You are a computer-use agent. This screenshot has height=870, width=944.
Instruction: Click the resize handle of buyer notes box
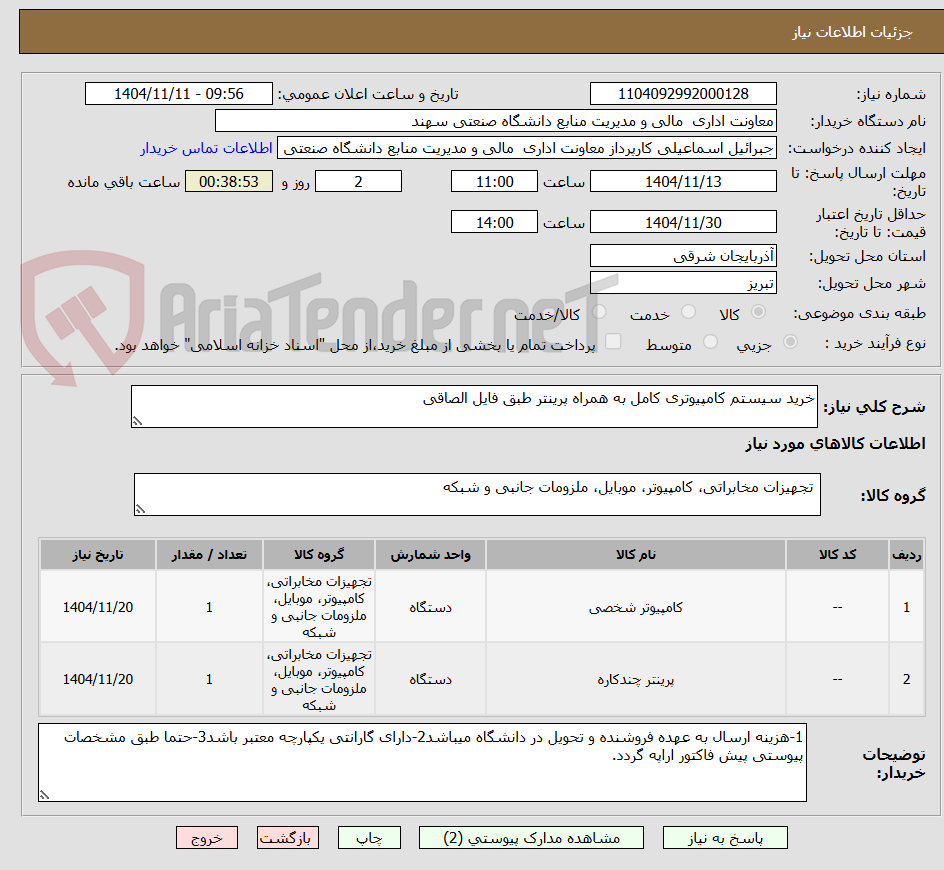point(44,795)
